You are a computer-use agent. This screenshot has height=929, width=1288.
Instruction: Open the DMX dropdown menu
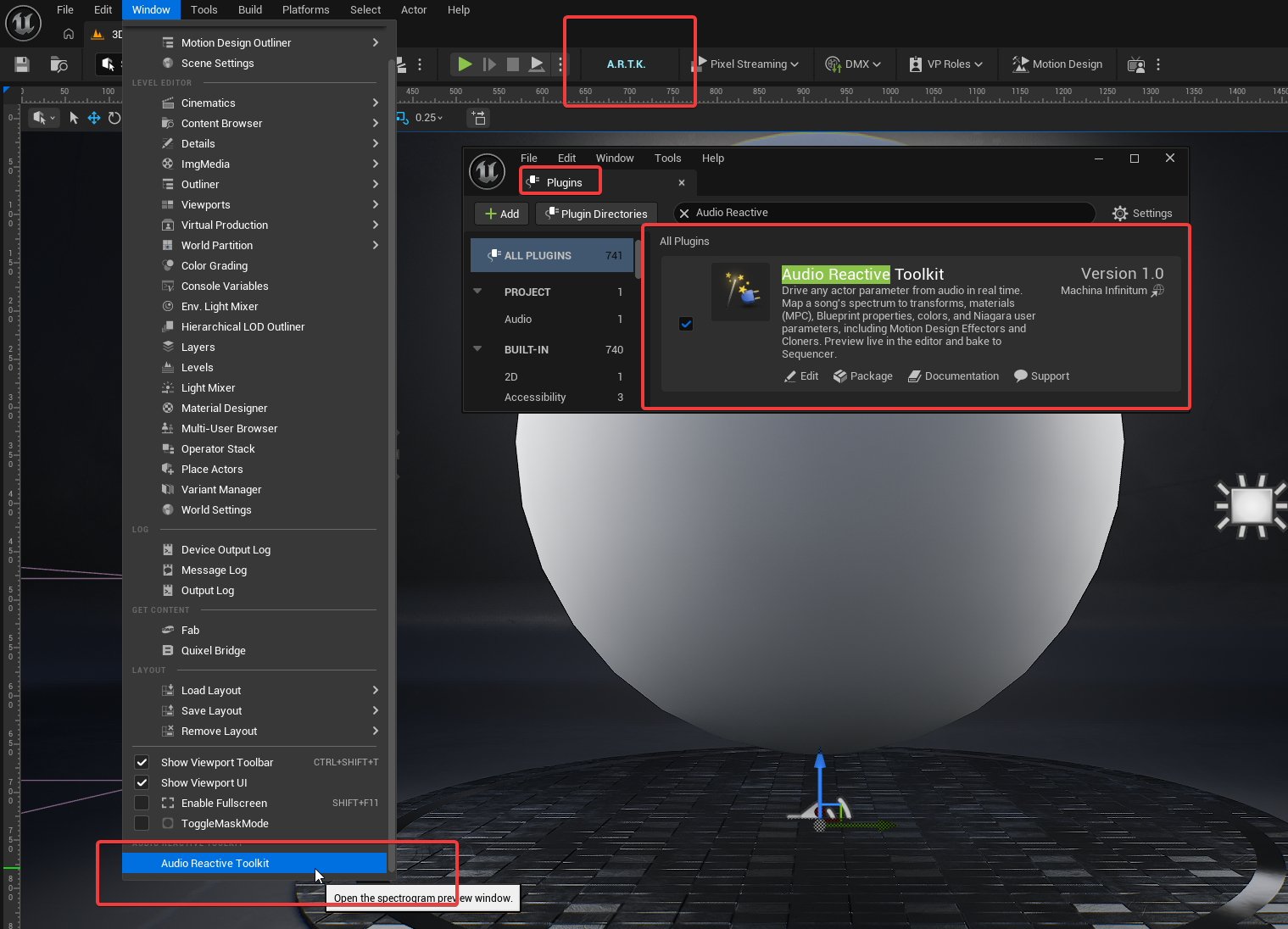[854, 64]
